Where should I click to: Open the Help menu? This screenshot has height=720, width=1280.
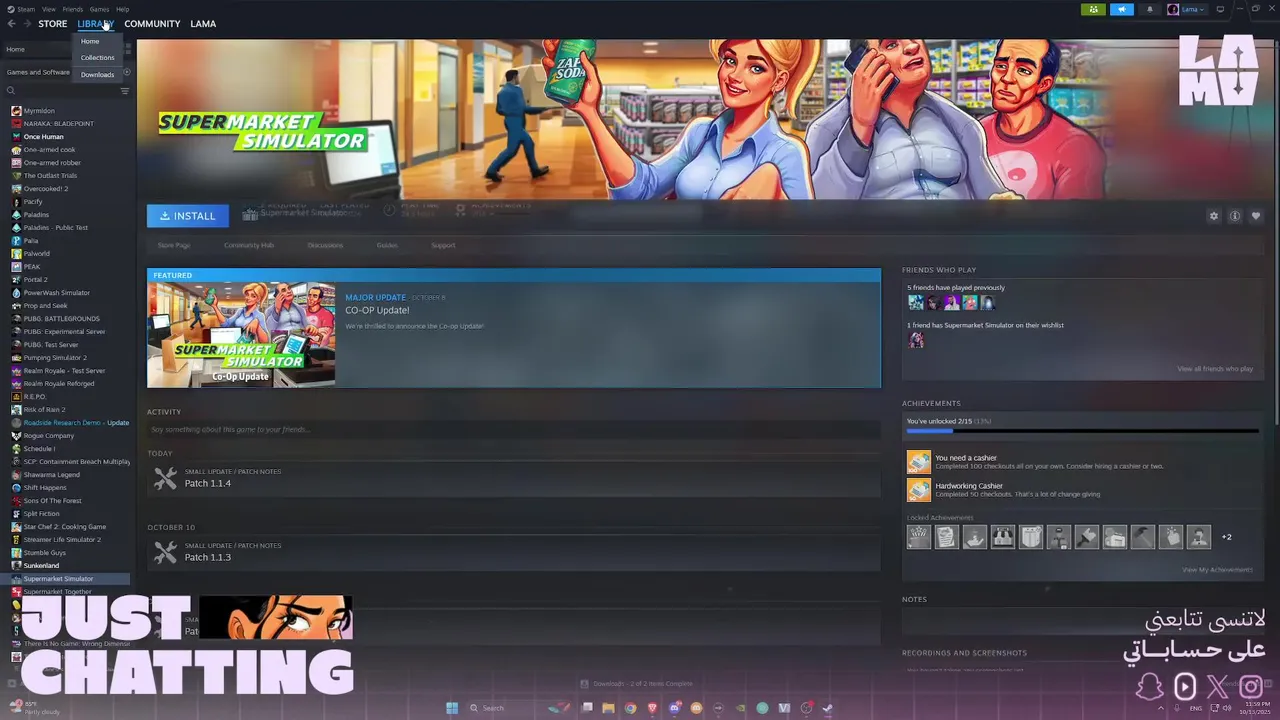122,9
